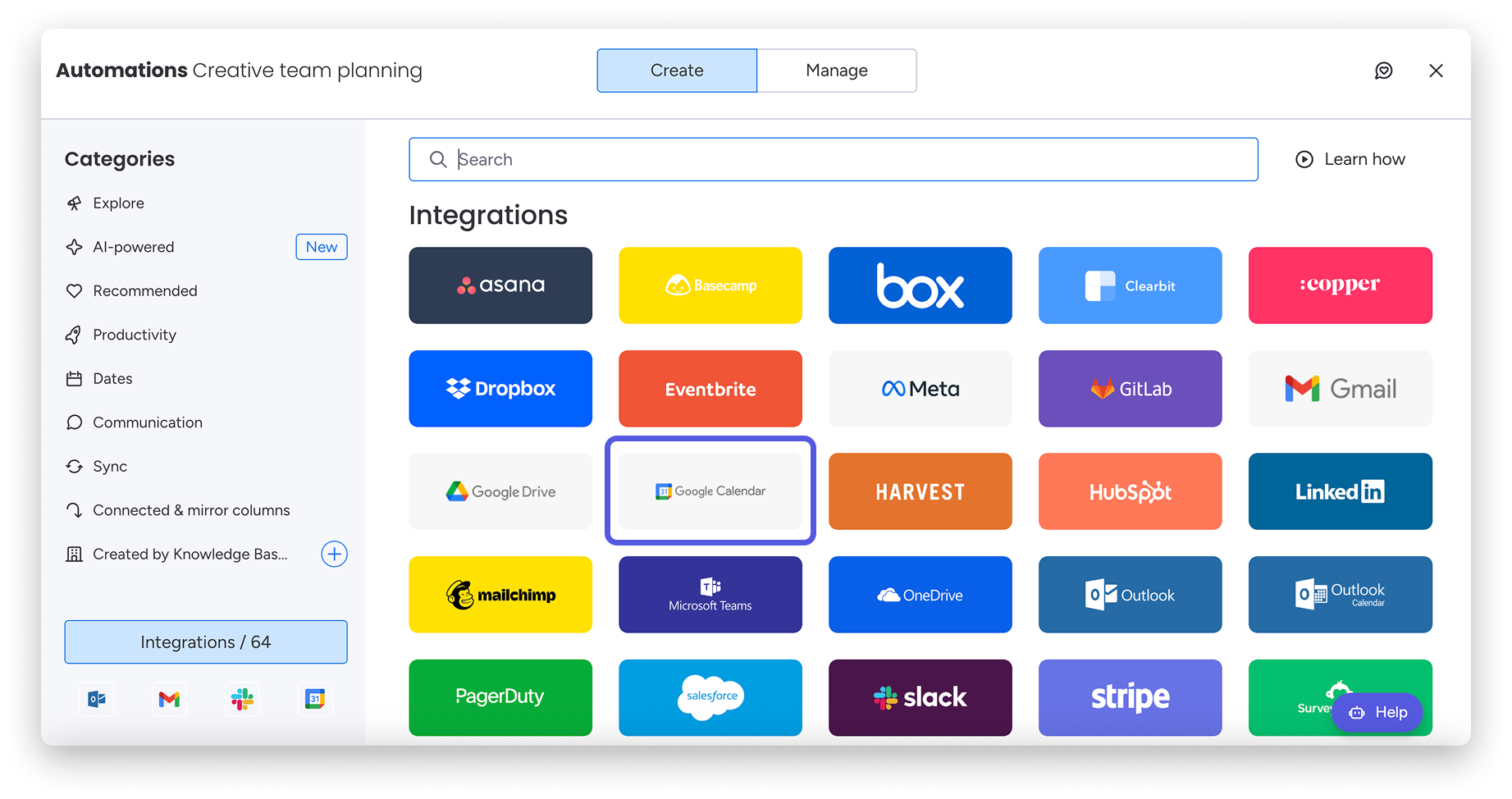Screen dimensions: 1512x799
Task: Select the HubSpot integration tile
Action: [1130, 491]
